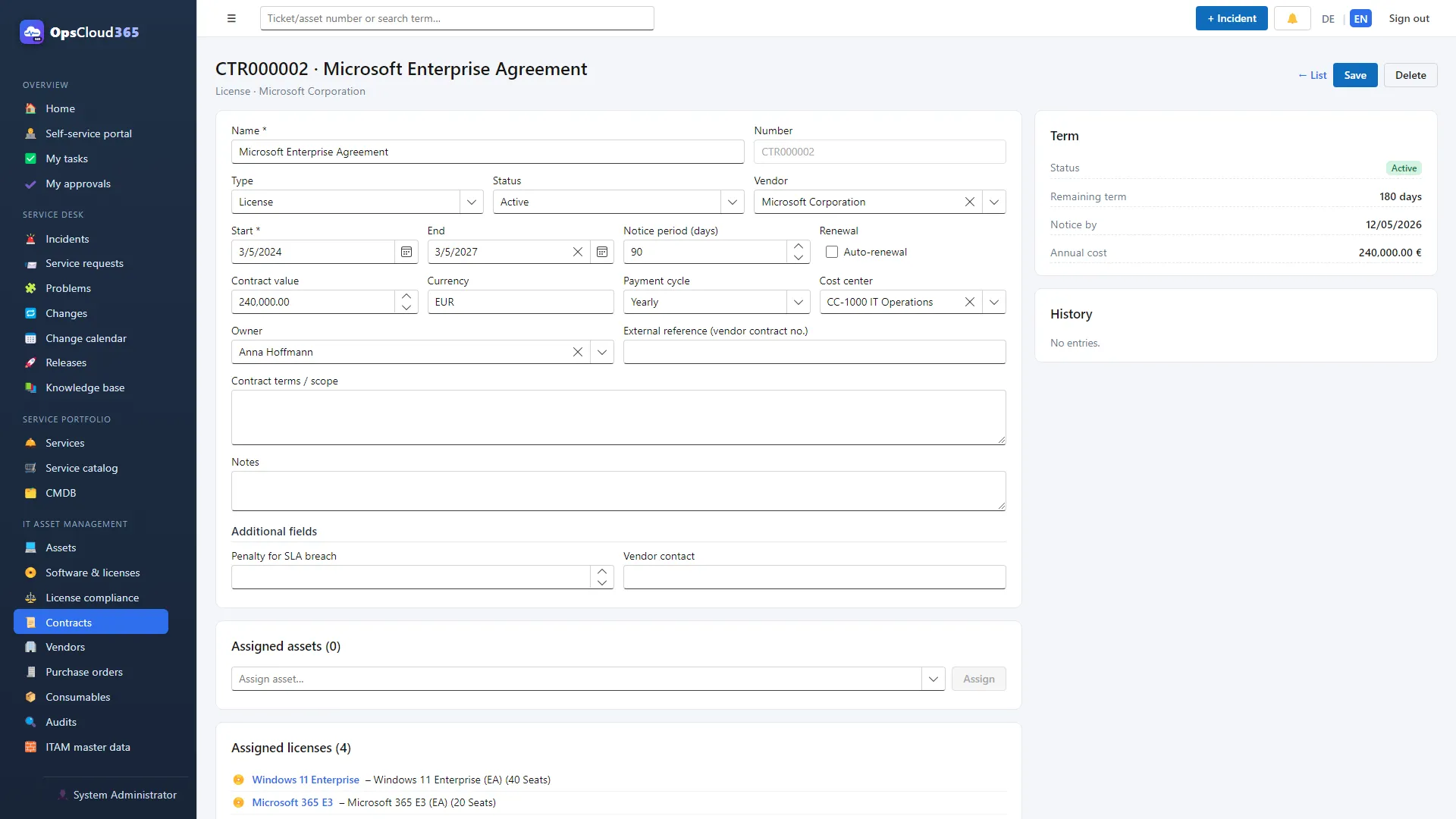The height and width of the screenshot is (819, 1456).
Task: Open the Start date calendar picker
Action: [x=406, y=252]
